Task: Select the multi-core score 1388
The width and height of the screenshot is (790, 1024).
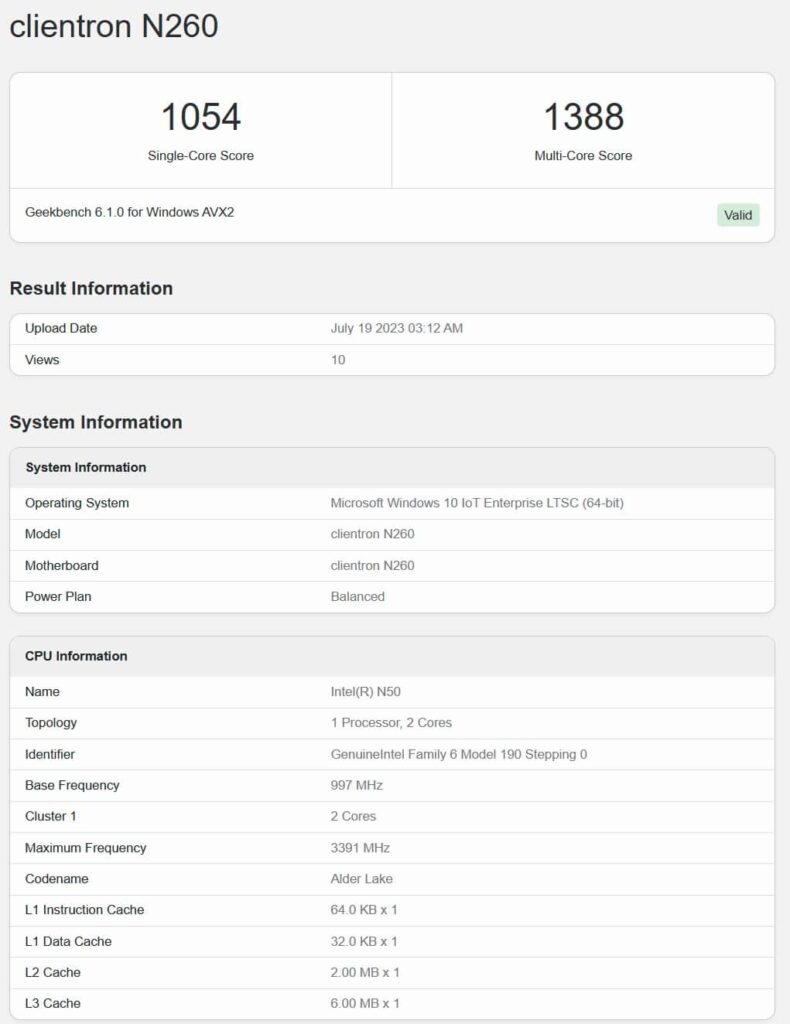Action: pos(583,117)
